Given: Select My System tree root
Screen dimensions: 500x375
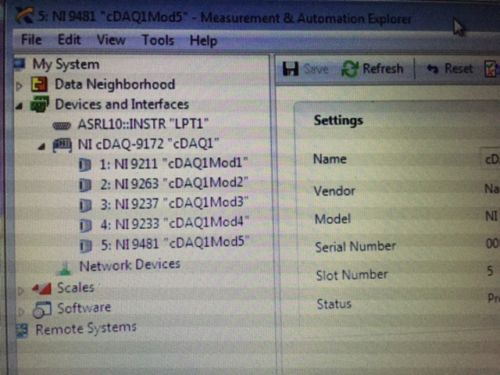Looking at the screenshot, I should point(66,64).
